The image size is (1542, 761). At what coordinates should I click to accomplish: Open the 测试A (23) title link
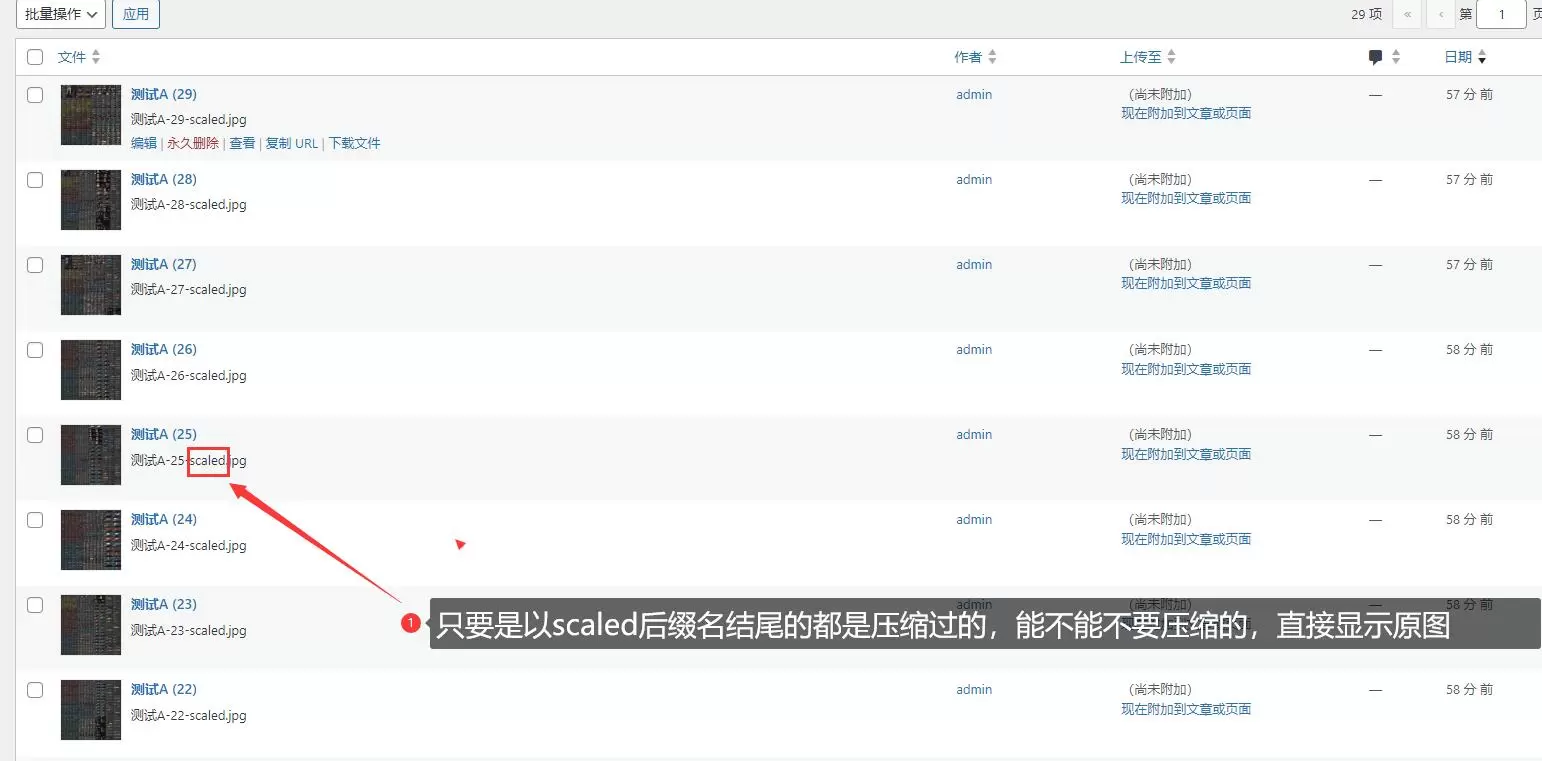(164, 604)
